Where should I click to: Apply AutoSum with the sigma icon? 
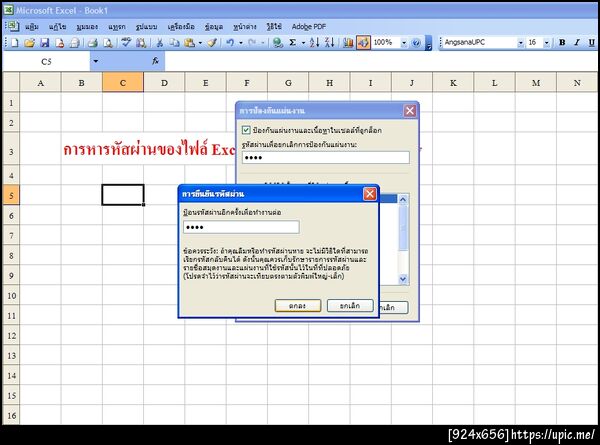point(293,42)
